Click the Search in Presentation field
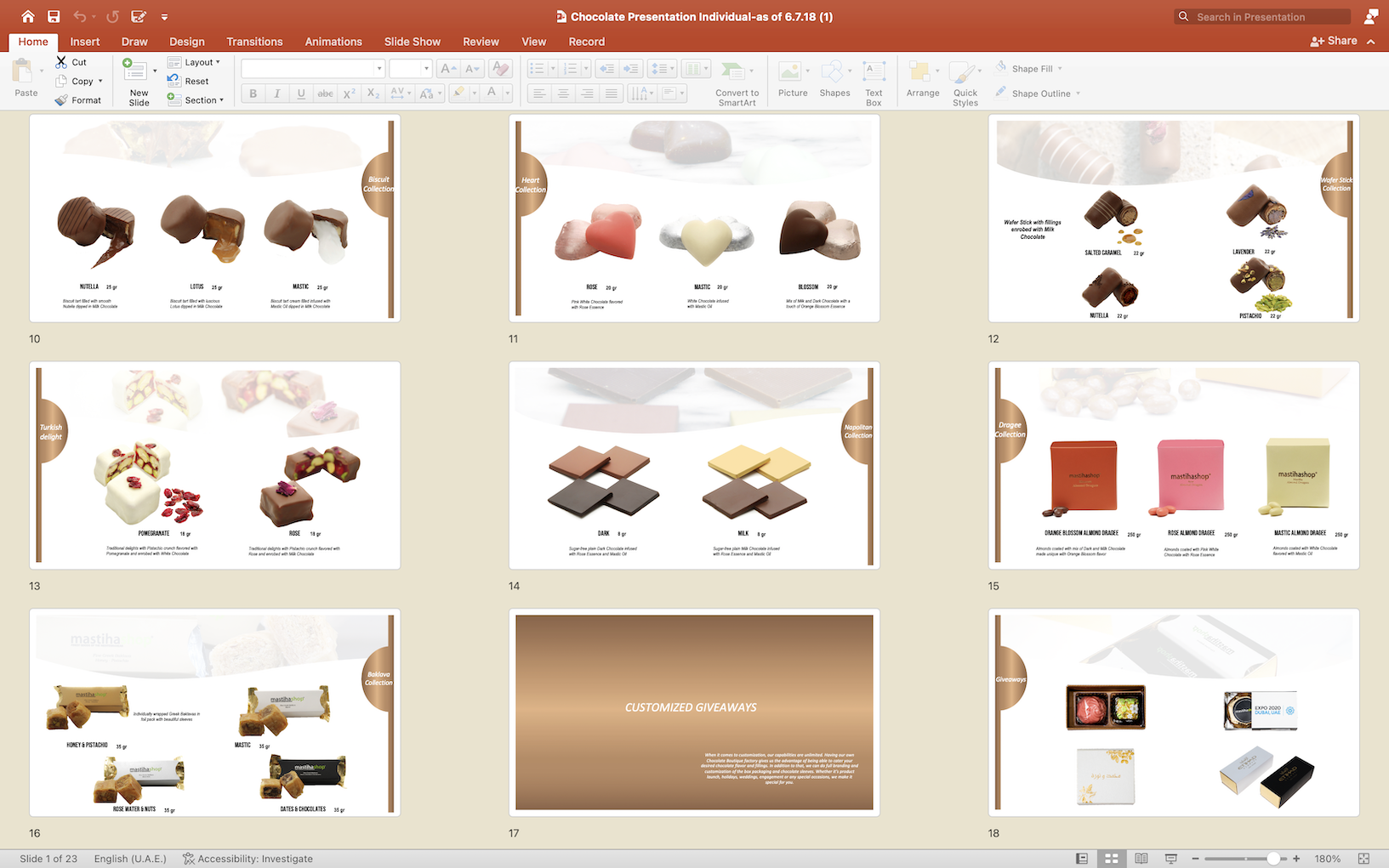Screen dimensions: 1389x868 (x=1263, y=17)
